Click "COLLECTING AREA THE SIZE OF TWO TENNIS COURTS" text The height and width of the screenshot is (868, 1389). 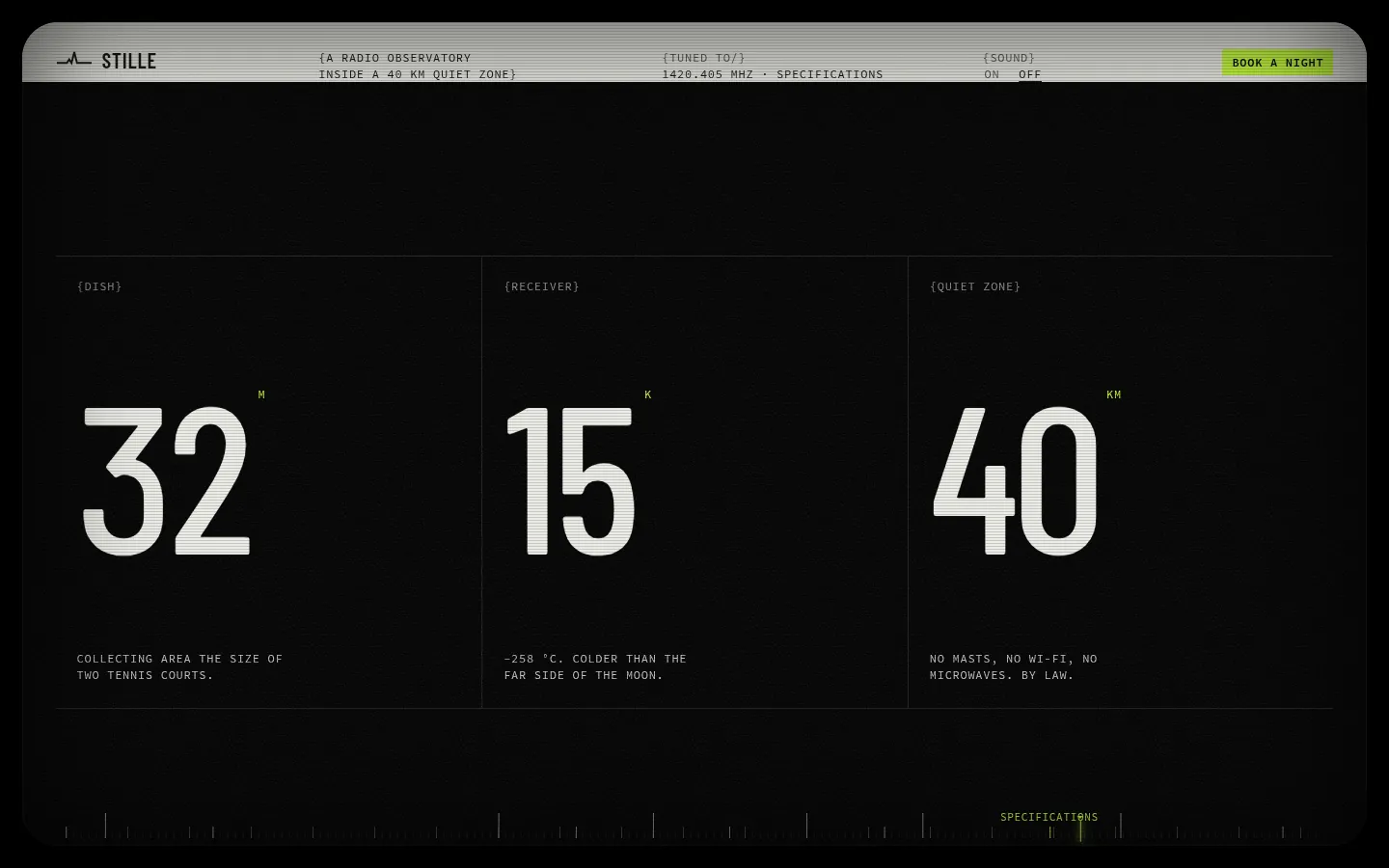click(179, 667)
